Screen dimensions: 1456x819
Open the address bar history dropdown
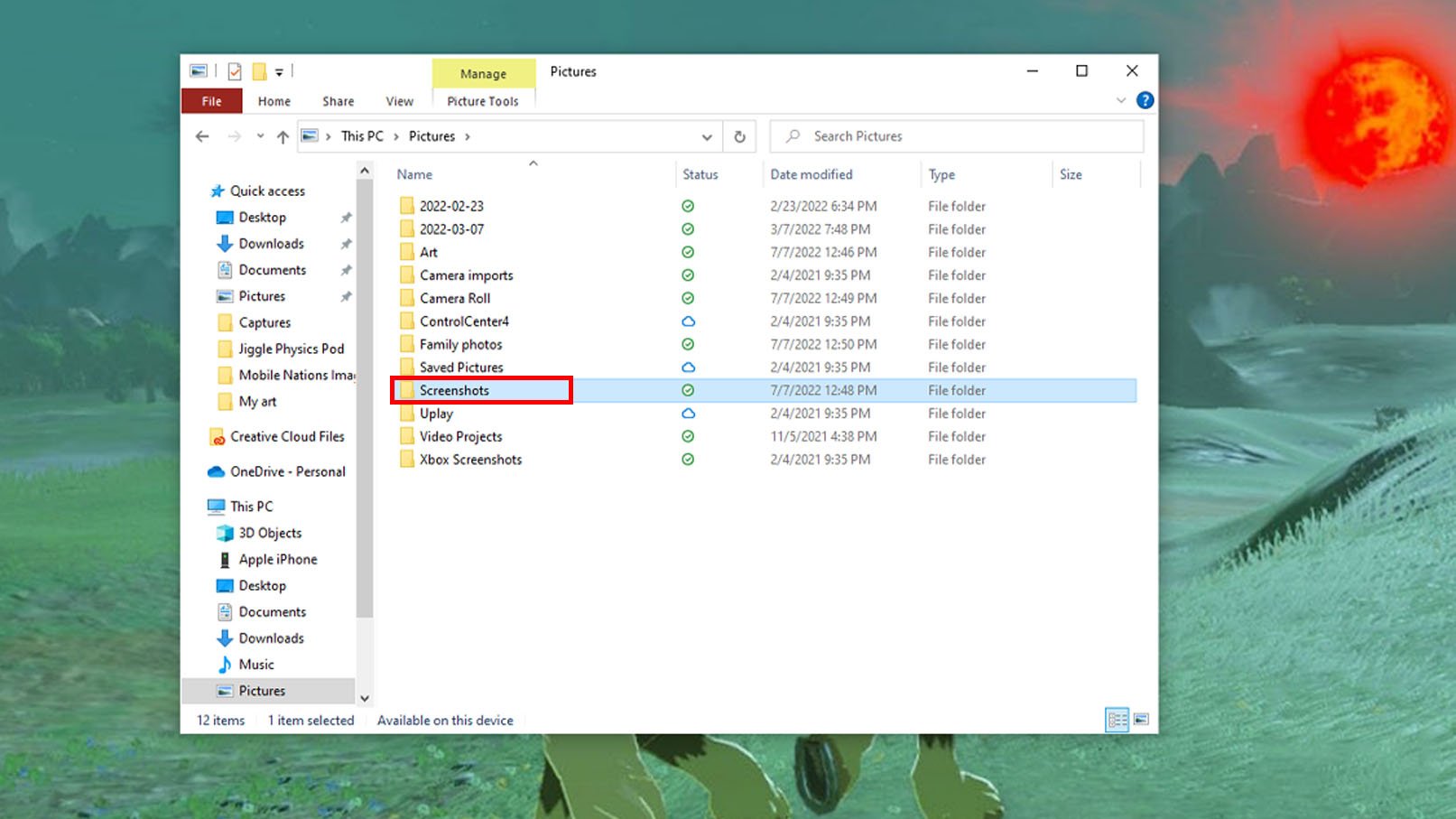pyautogui.click(x=707, y=136)
